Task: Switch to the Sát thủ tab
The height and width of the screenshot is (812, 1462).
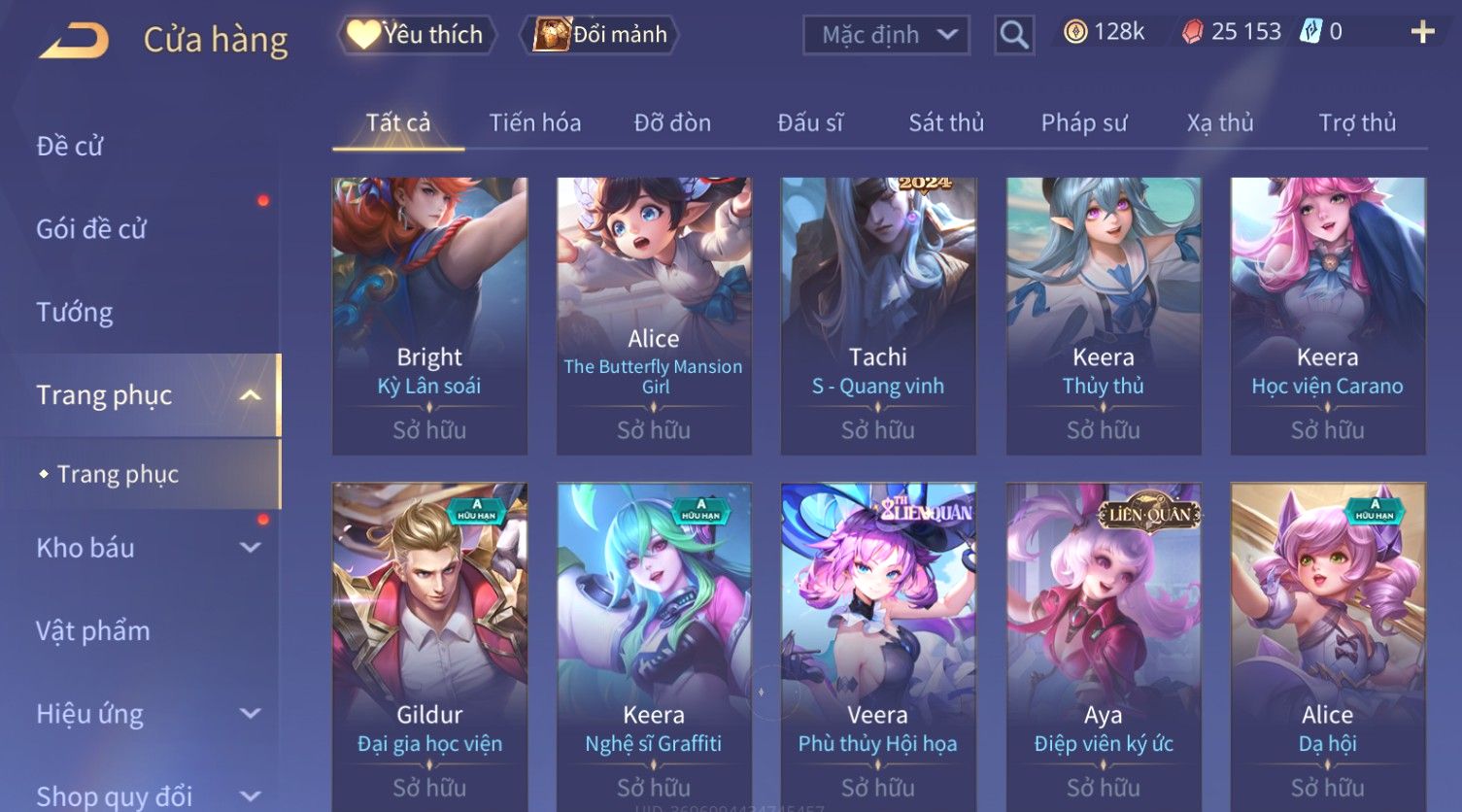Action: [946, 122]
